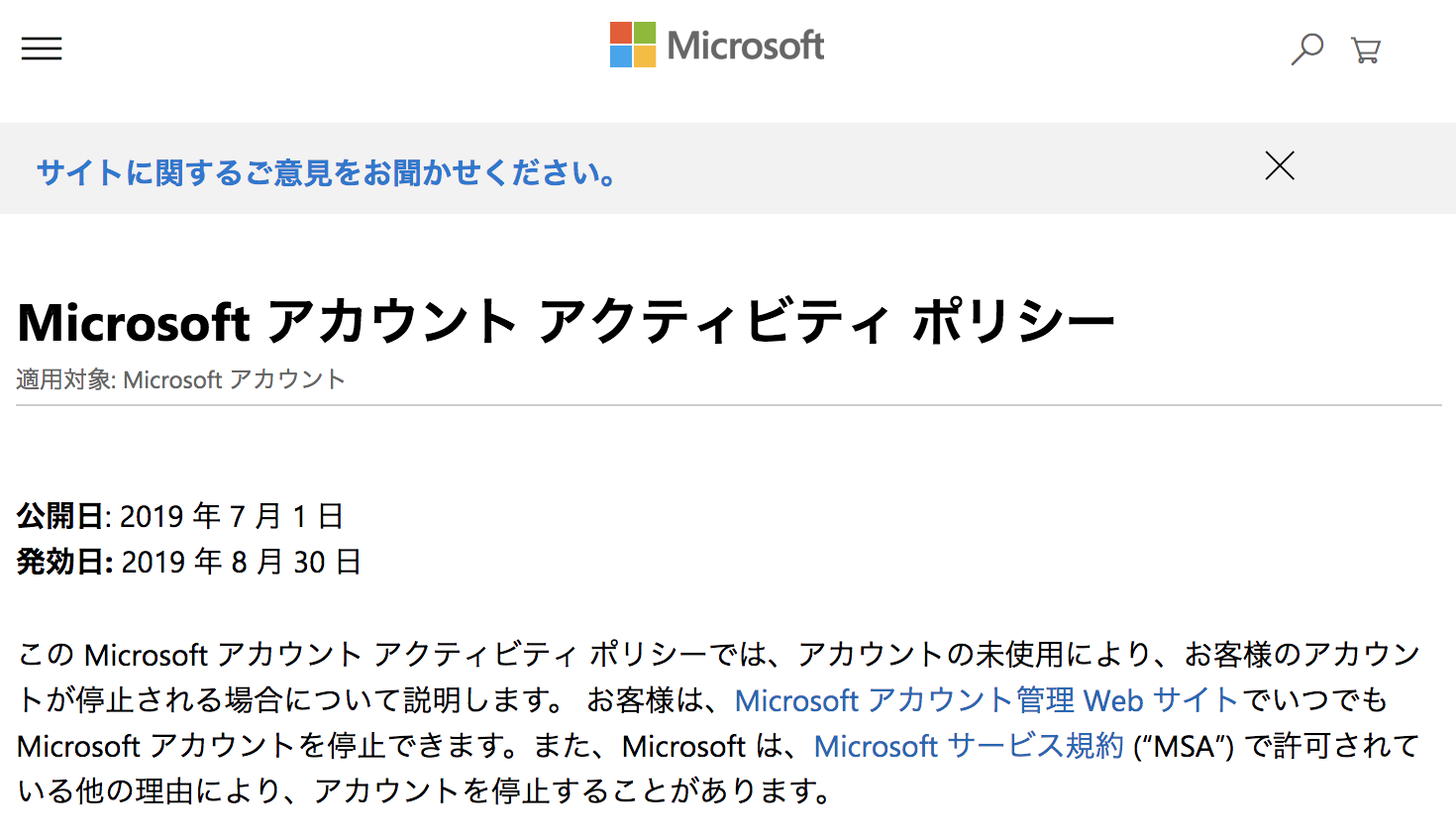
Task: Open the shopping cart
Action: (x=1366, y=50)
